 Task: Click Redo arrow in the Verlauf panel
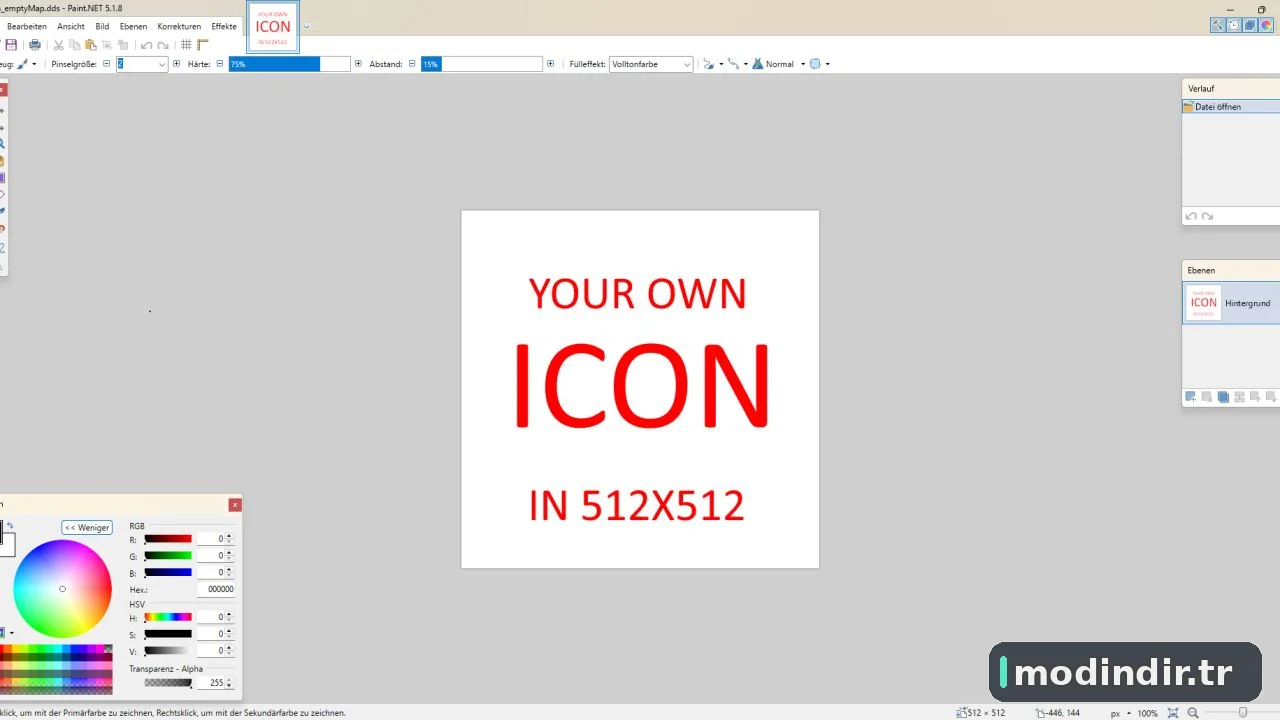(1207, 216)
